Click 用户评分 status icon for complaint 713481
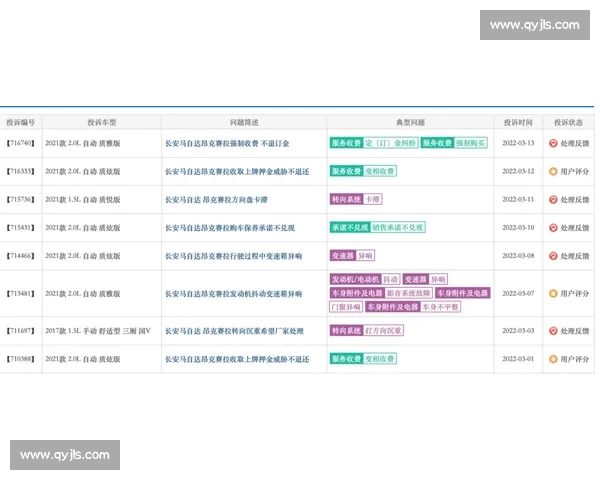Image resolution: width=600 pixels, height=480 pixels. (x=553, y=294)
